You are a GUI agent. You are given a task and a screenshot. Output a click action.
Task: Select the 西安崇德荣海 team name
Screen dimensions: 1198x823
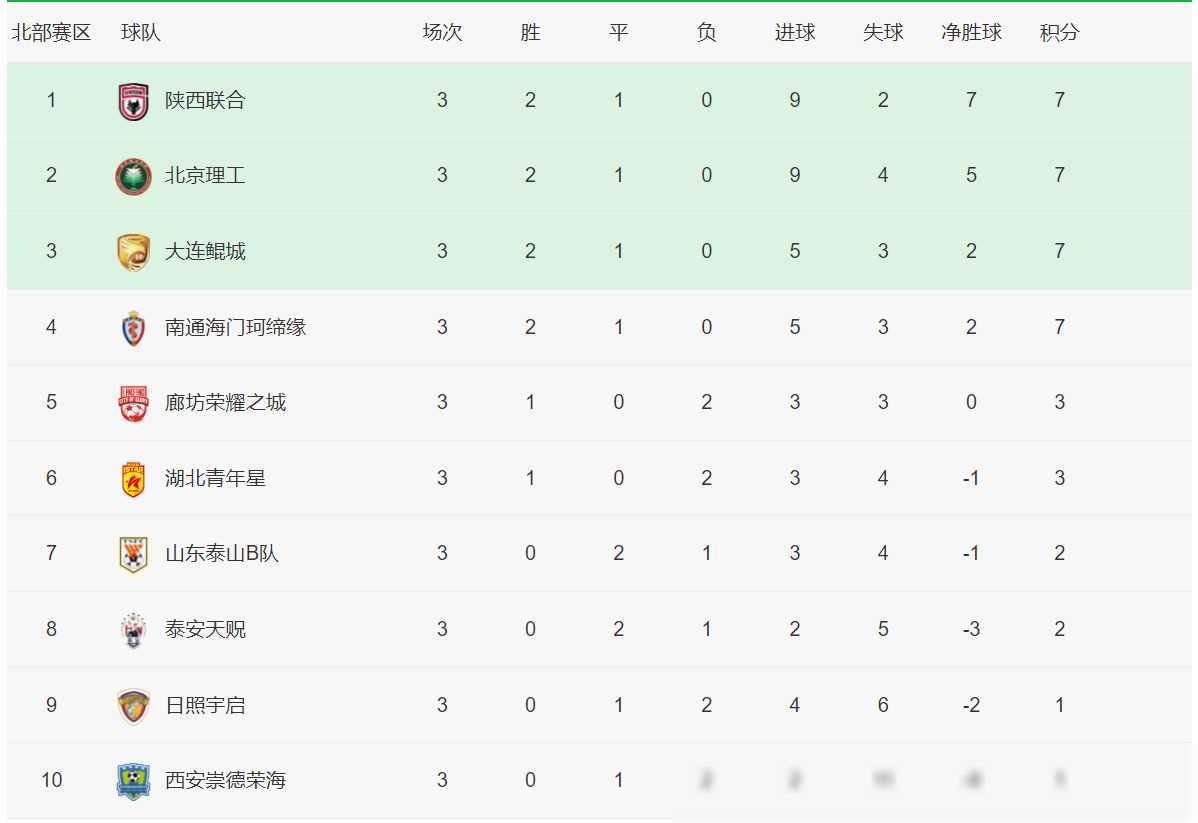pyautogui.click(x=225, y=780)
